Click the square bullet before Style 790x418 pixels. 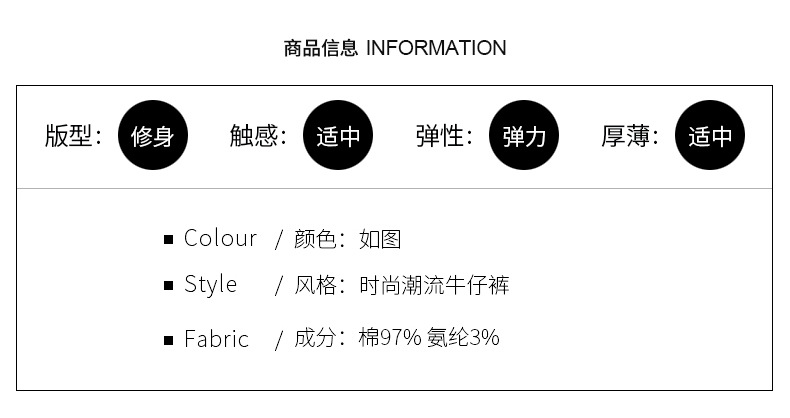(169, 287)
